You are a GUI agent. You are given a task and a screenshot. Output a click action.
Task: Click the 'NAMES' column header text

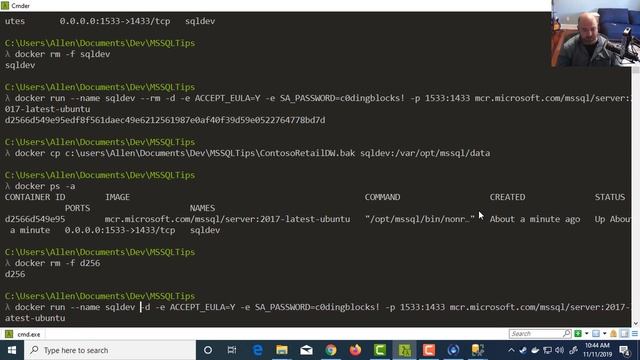[202, 208]
